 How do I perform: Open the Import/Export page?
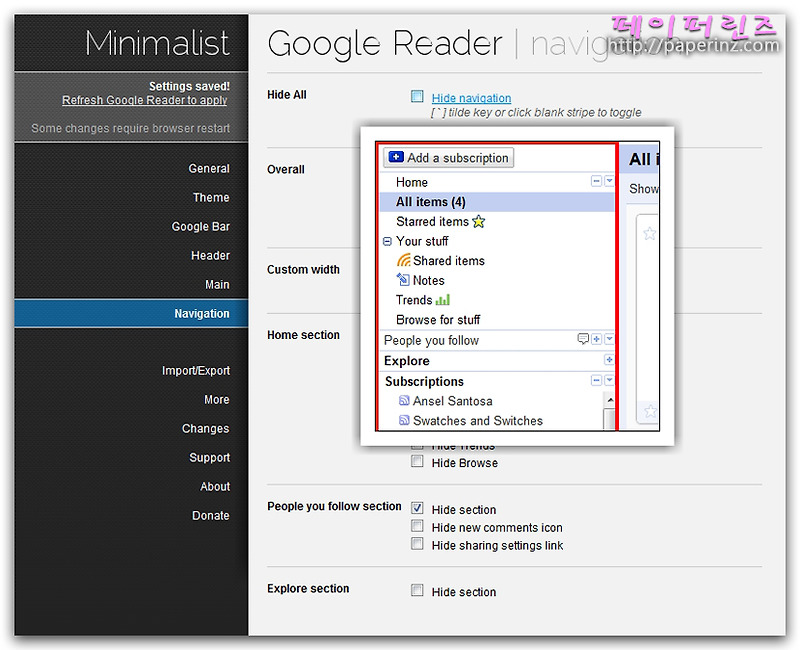196,370
